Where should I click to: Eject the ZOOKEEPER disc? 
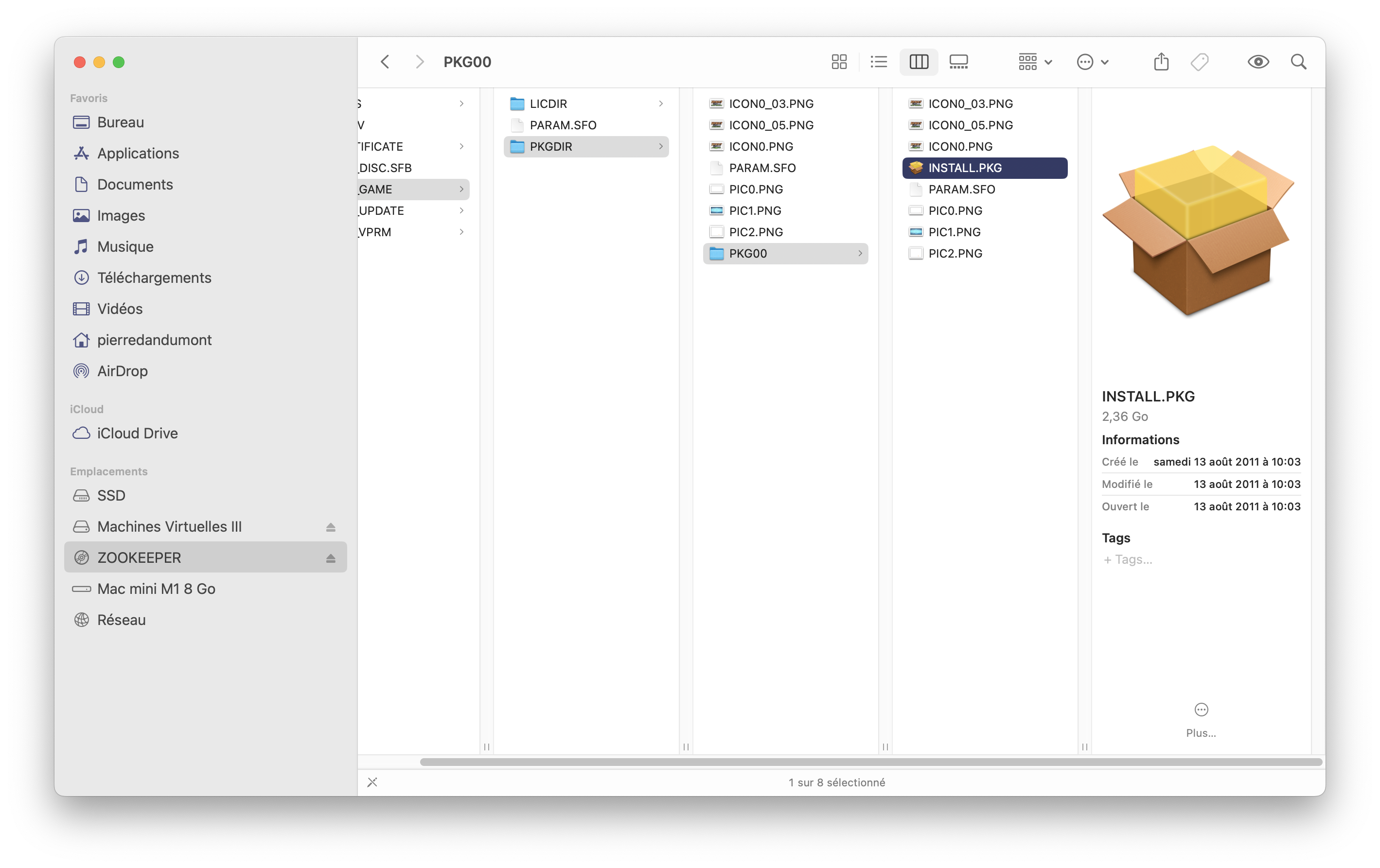click(331, 558)
